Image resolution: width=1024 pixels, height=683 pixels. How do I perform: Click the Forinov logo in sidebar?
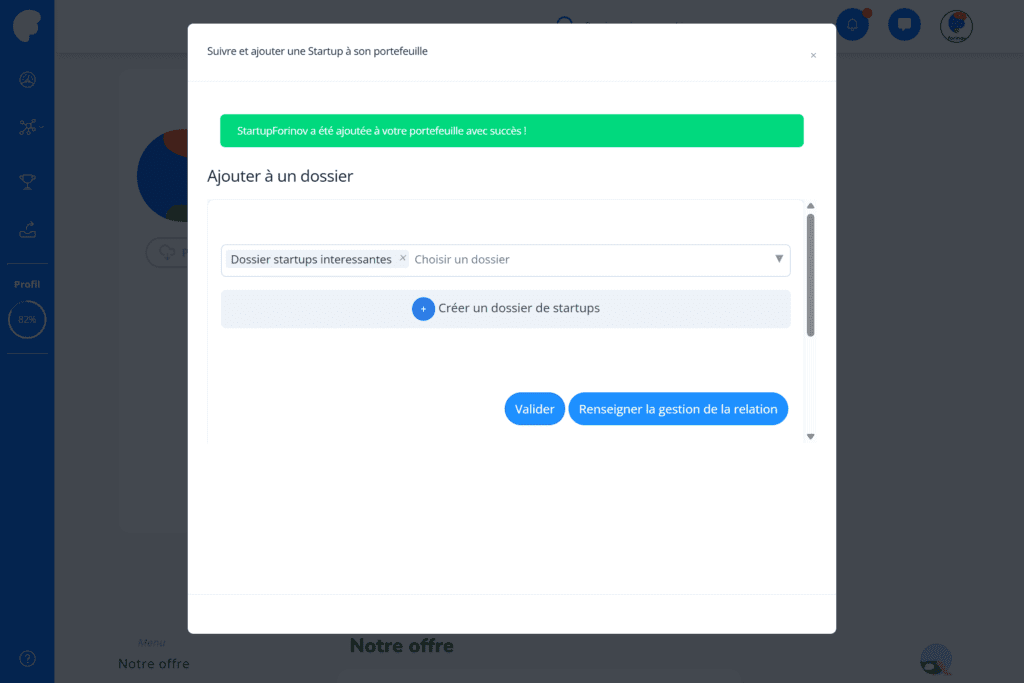click(27, 25)
